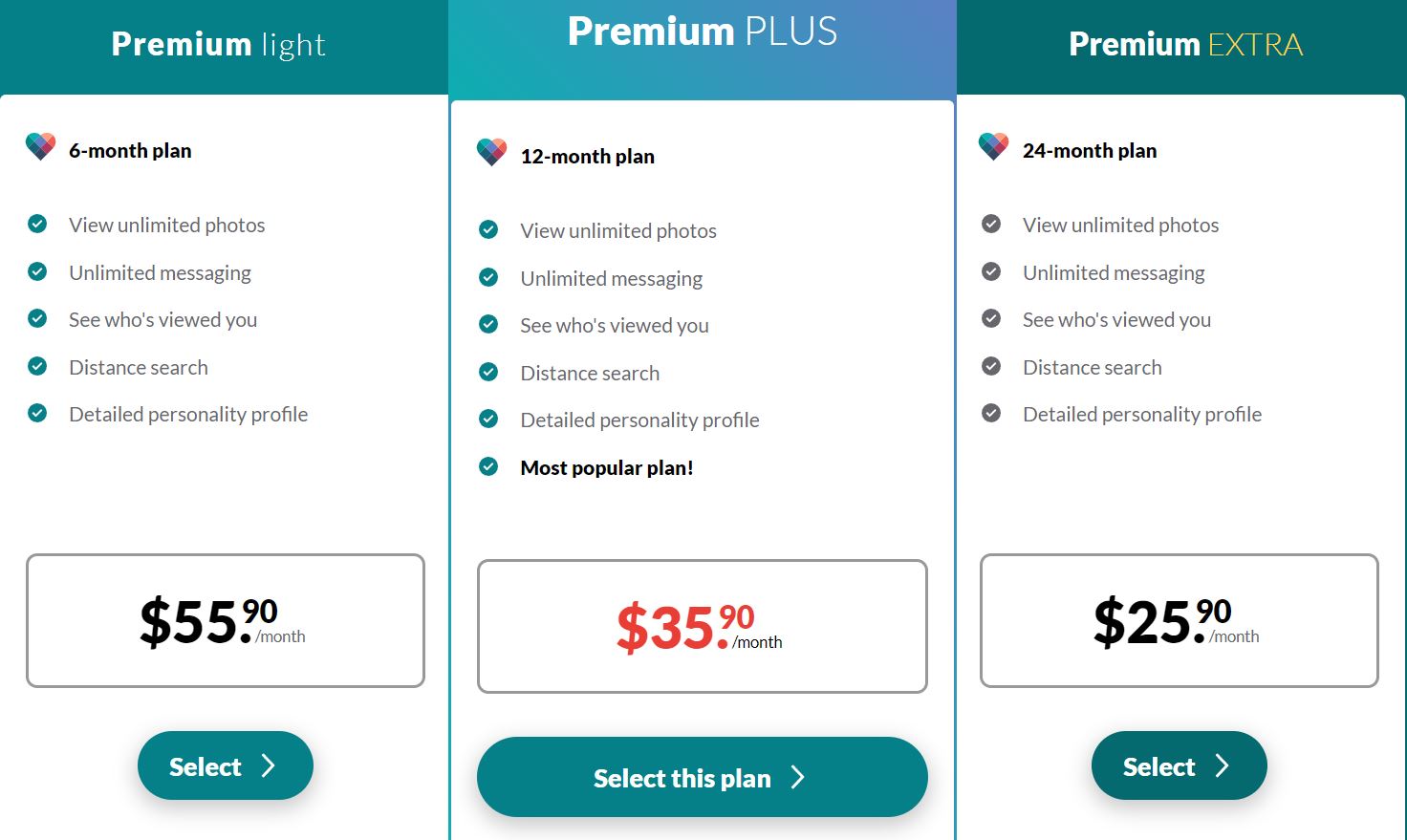Click grey checkmark beside 24-month Detailed personality profile

tap(991, 413)
